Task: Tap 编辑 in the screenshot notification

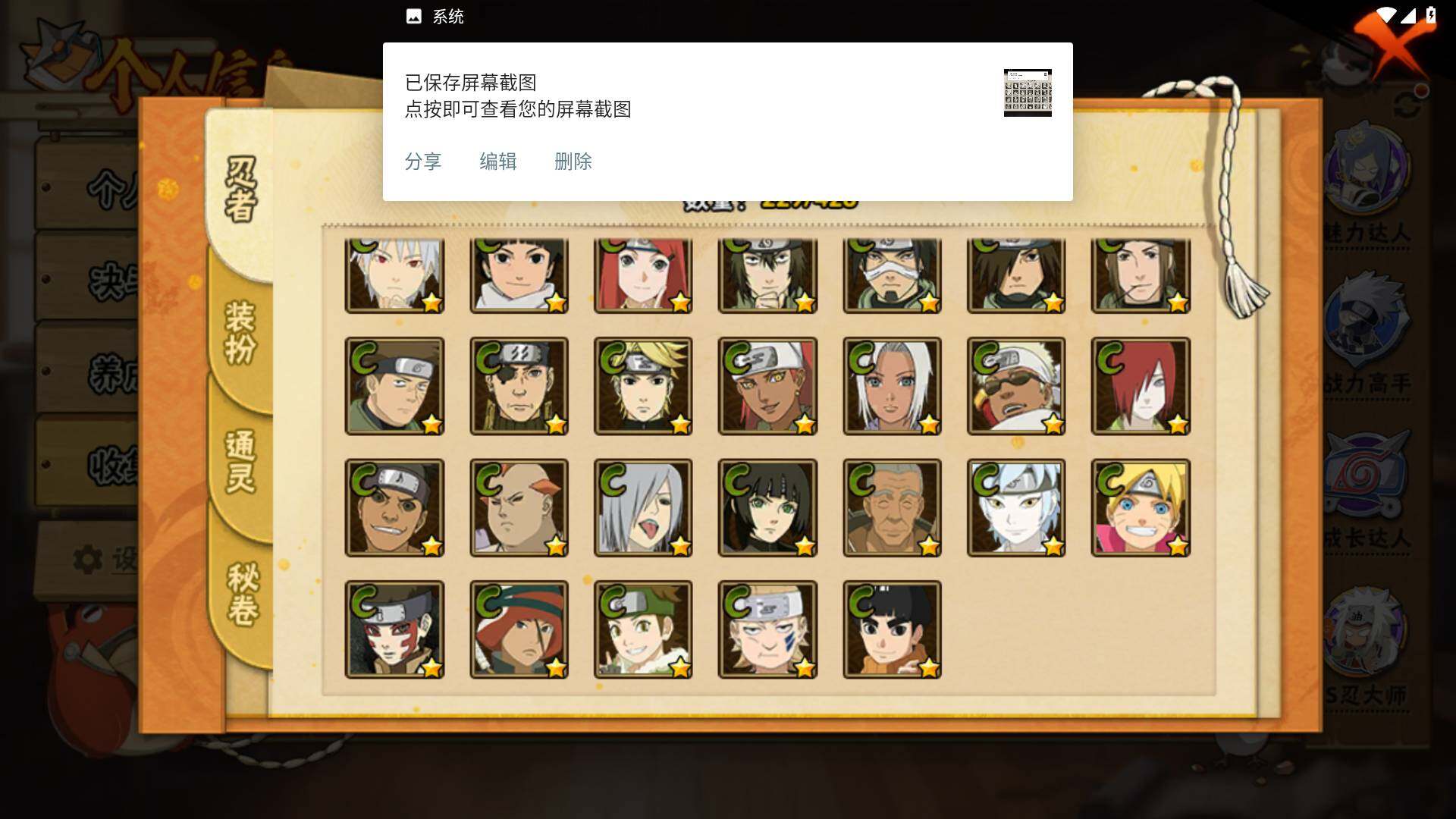Action: 498,162
